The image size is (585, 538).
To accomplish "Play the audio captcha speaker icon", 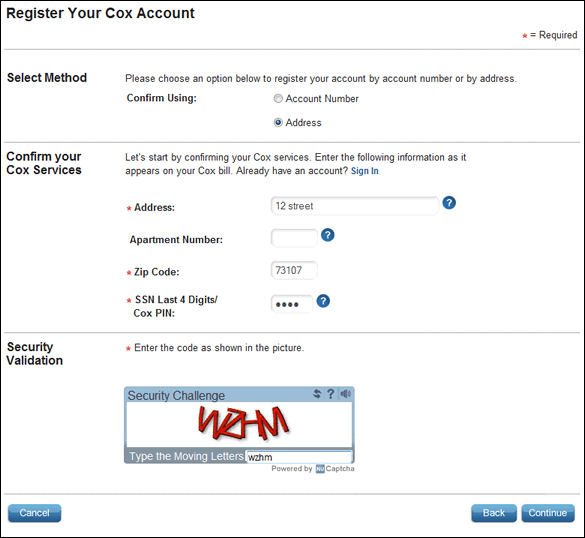I will pyautogui.click(x=345, y=394).
